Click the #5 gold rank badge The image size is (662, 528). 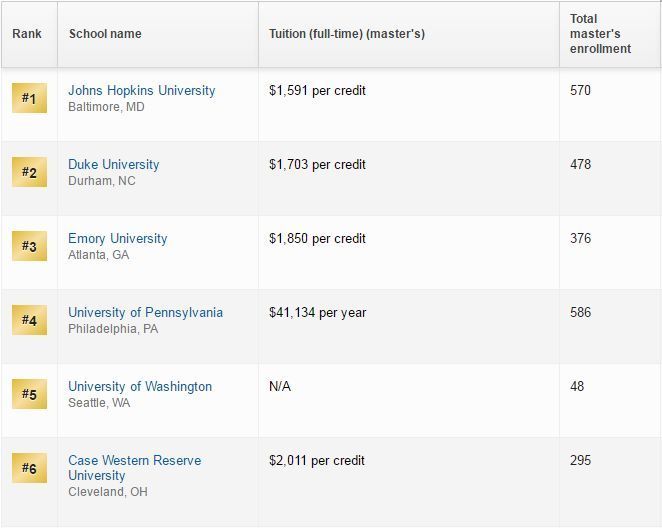[x=29, y=394]
